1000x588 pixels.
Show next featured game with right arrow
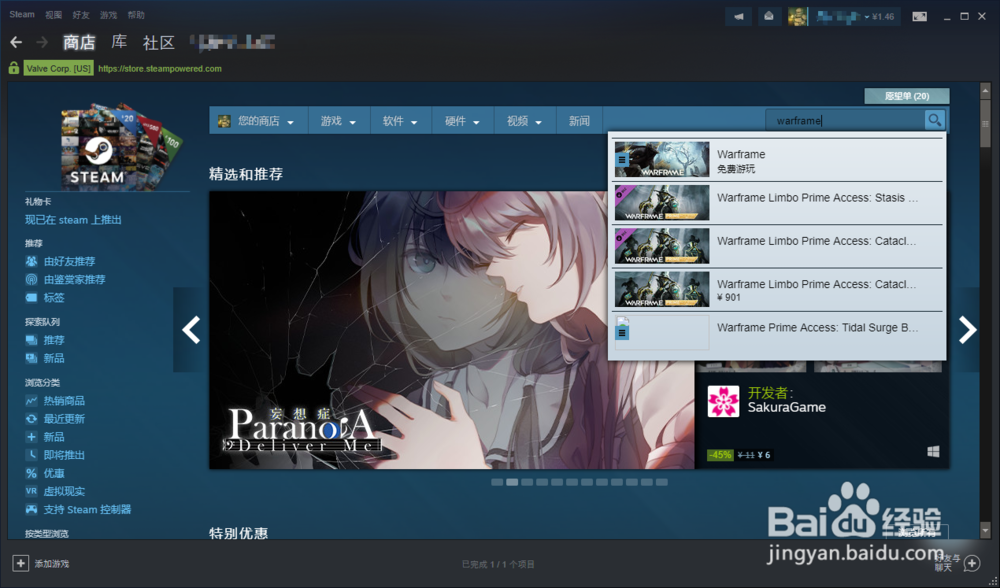coord(966,330)
